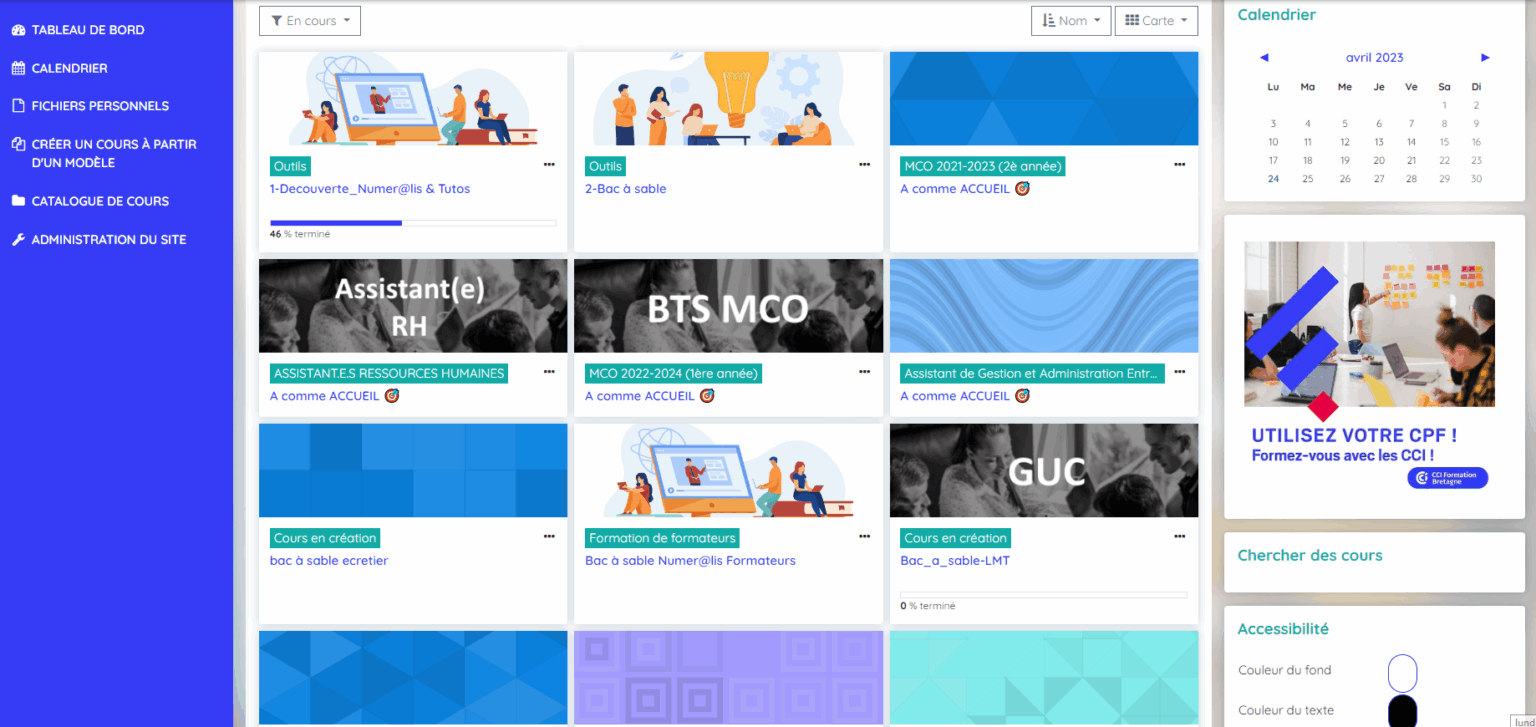Open the three-dot menu on the BTS MCO card
The height and width of the screenshot is (727, 1536).
[864, 371]
